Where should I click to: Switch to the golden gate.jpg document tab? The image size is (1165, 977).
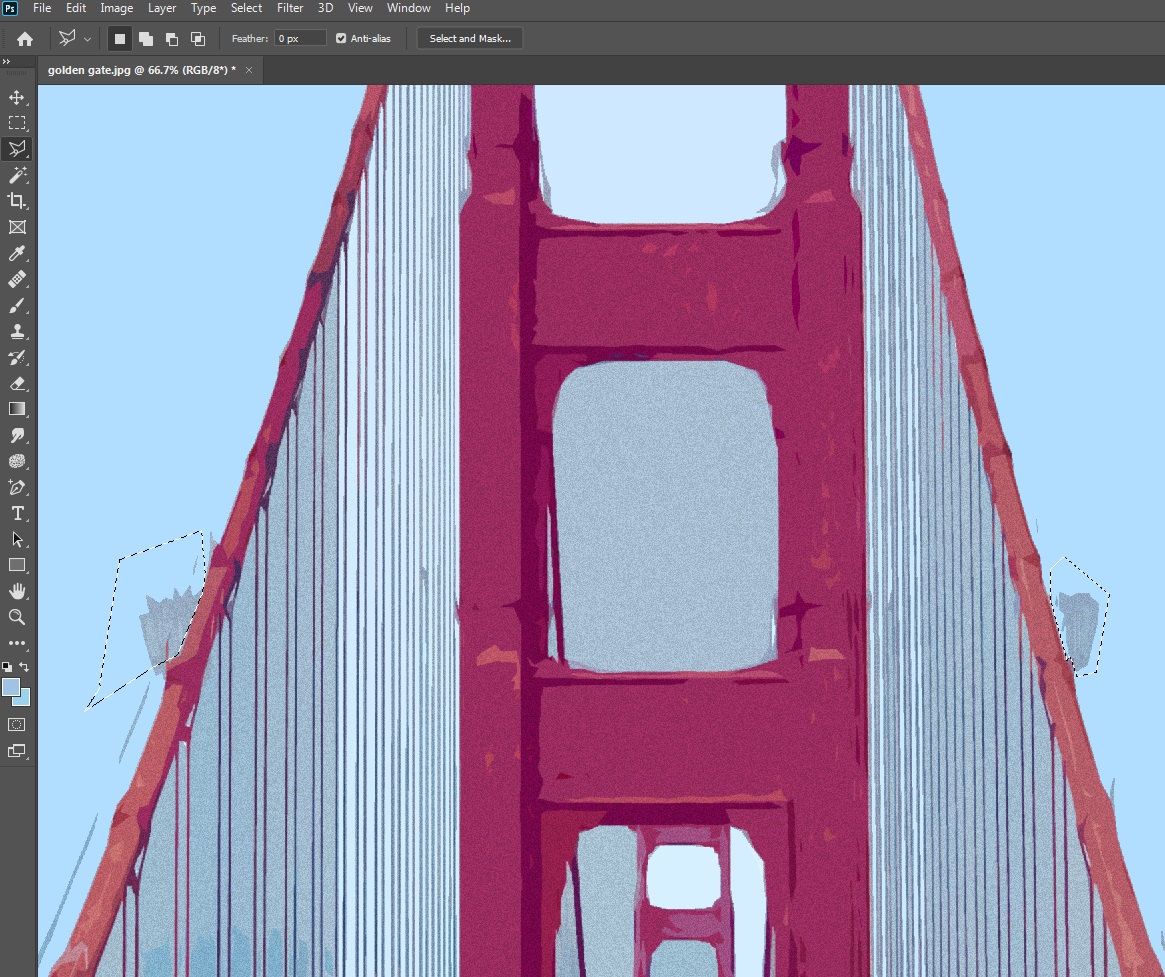[x=141, y=70]
